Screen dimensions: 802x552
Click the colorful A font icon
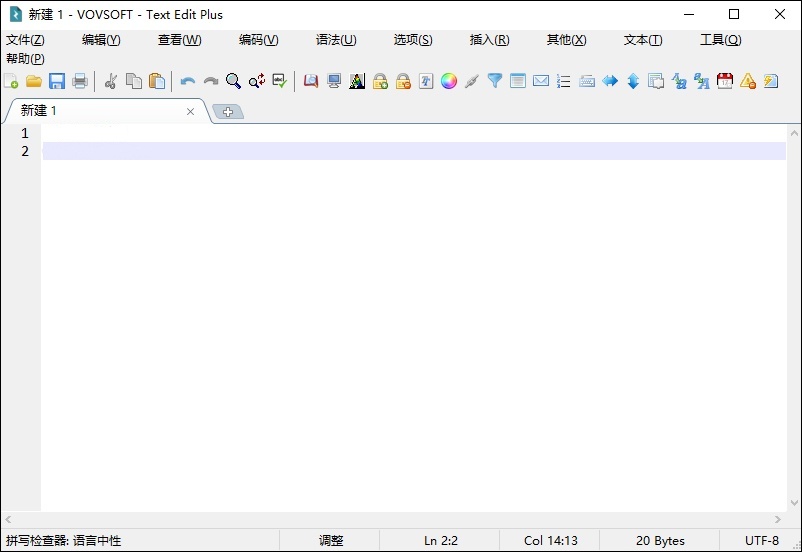(x=357, y=81)
